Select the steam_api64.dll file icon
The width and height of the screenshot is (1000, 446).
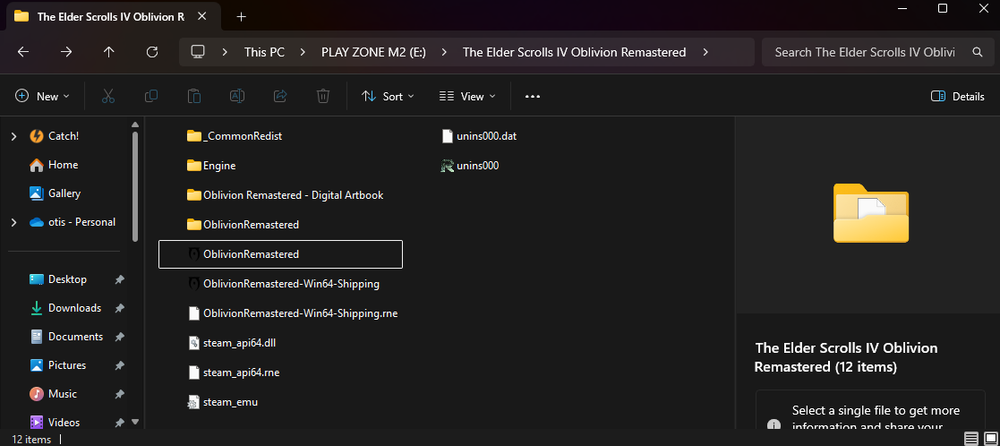[195, 343]
